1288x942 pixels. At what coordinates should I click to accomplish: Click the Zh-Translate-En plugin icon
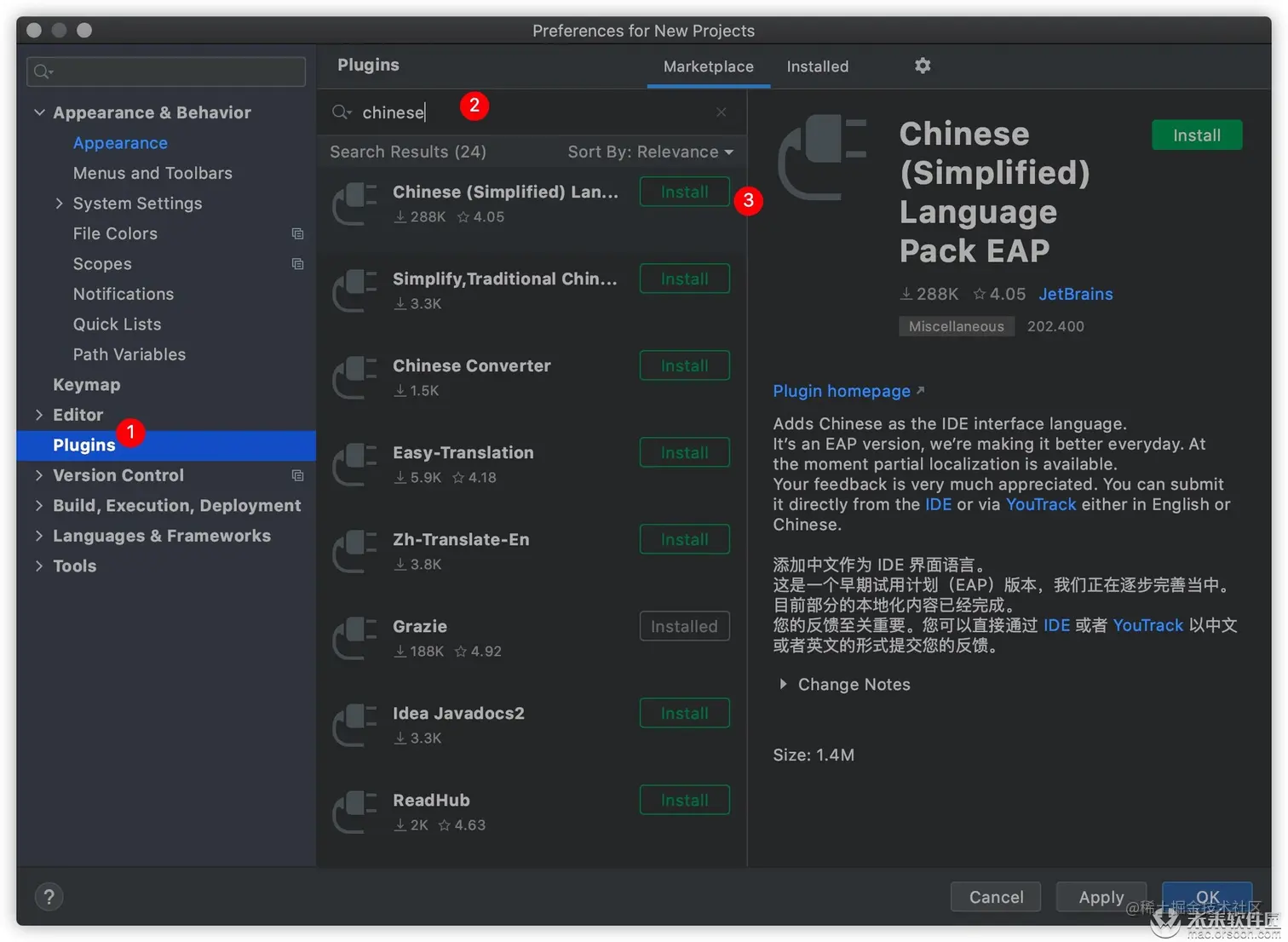point(354,551)
